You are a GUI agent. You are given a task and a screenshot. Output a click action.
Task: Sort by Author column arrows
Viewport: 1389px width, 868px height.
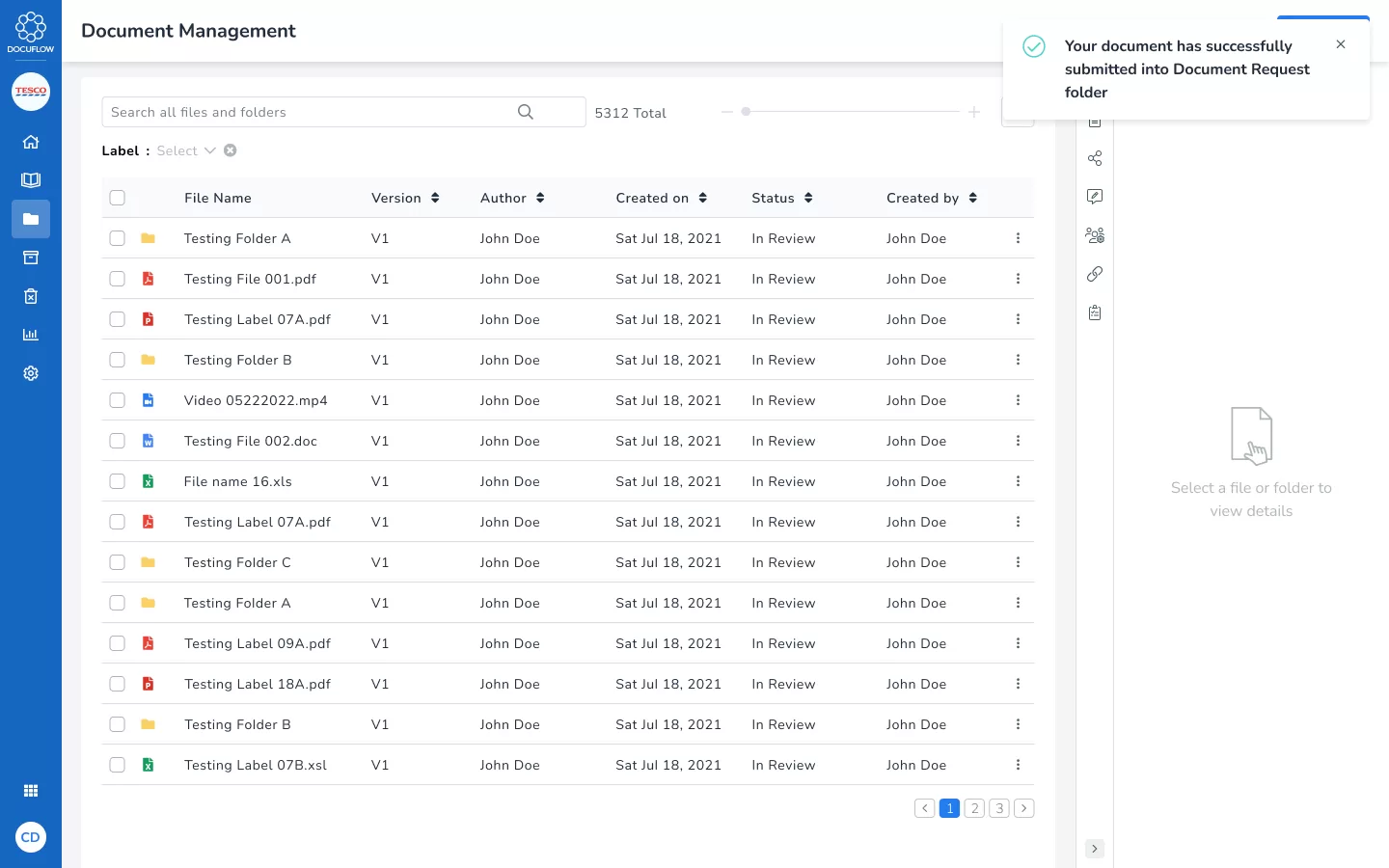[540, 198]
